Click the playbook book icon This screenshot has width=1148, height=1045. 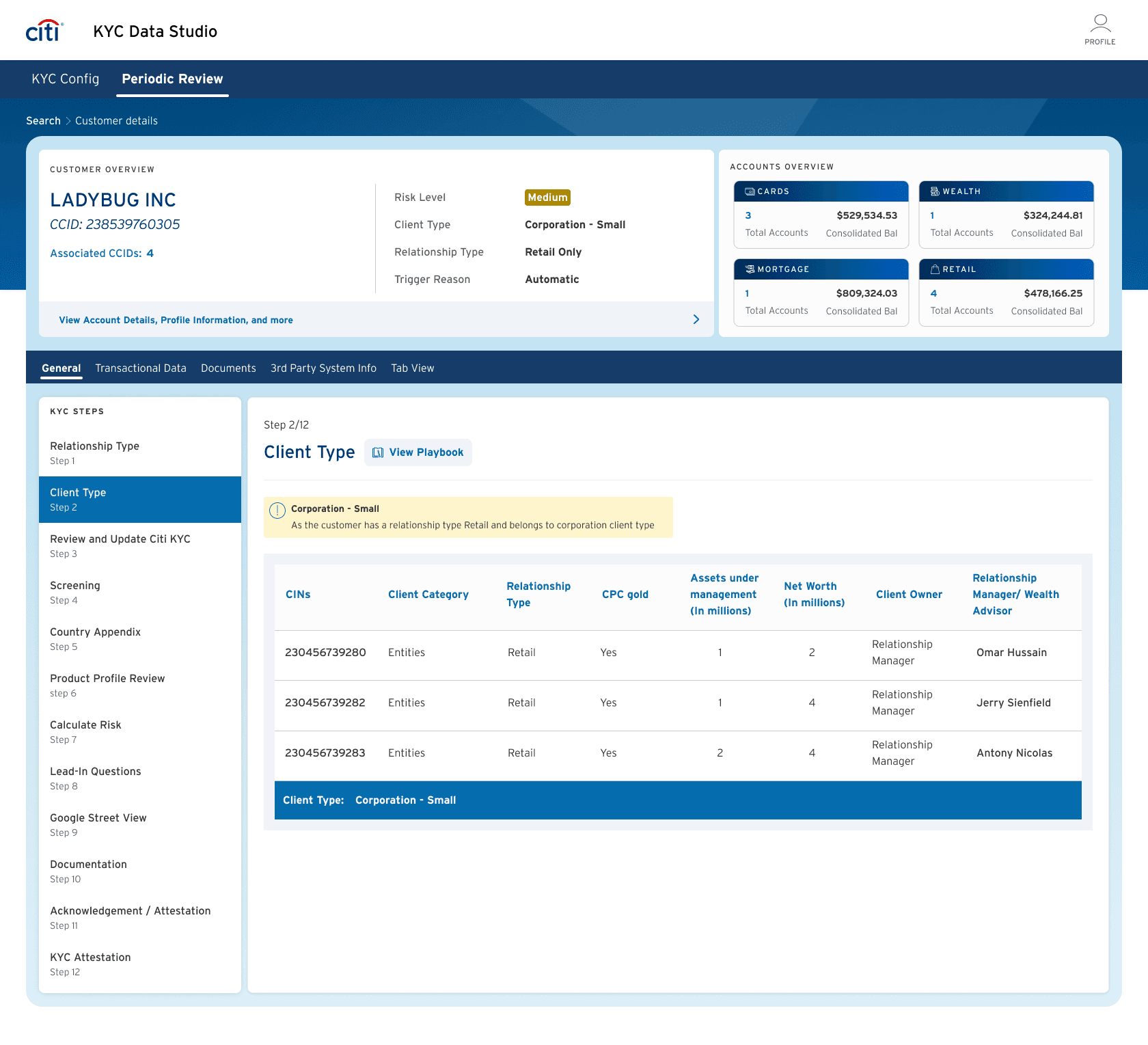click(x=378, y=452)
